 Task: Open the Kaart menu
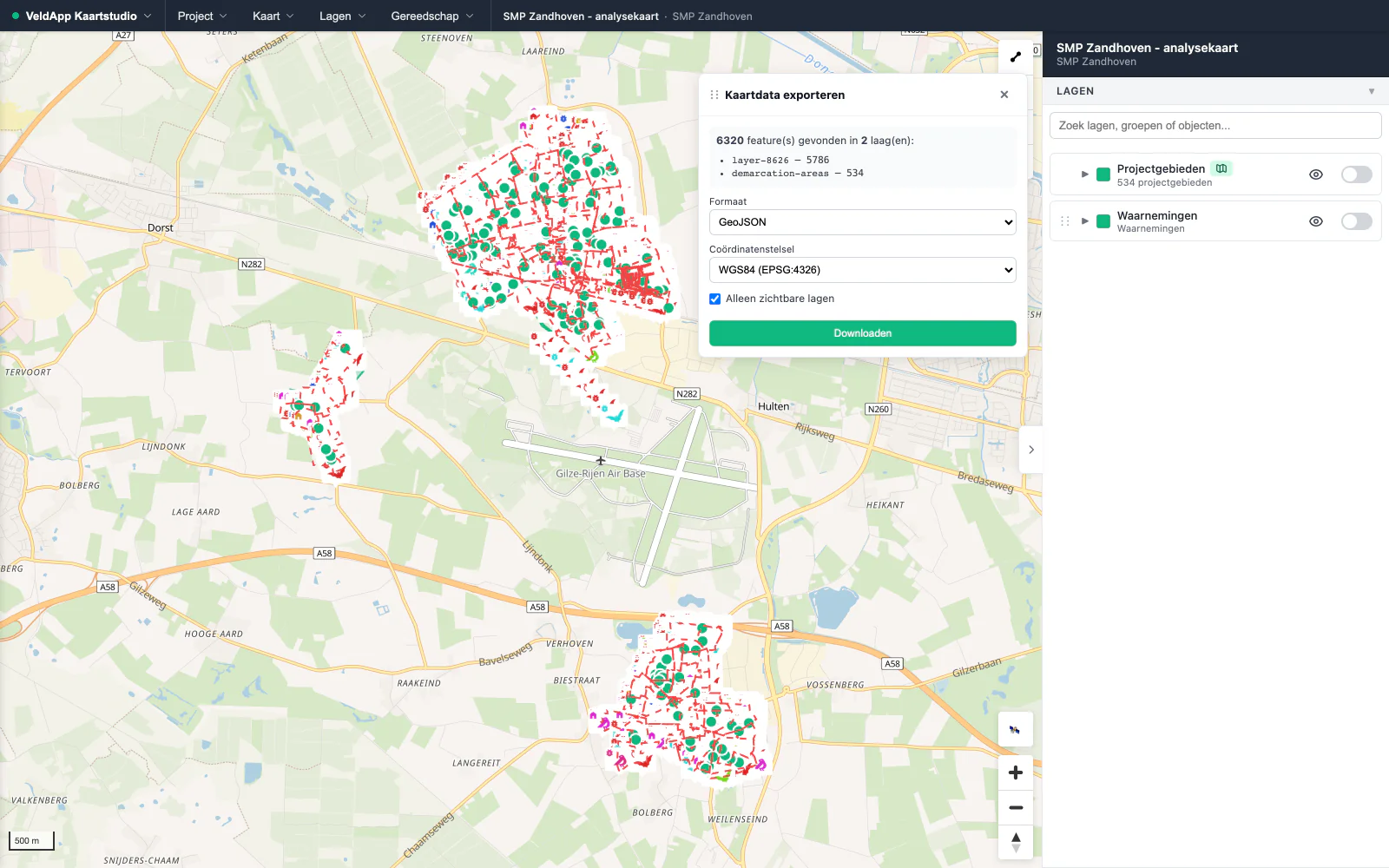[273, 16]
